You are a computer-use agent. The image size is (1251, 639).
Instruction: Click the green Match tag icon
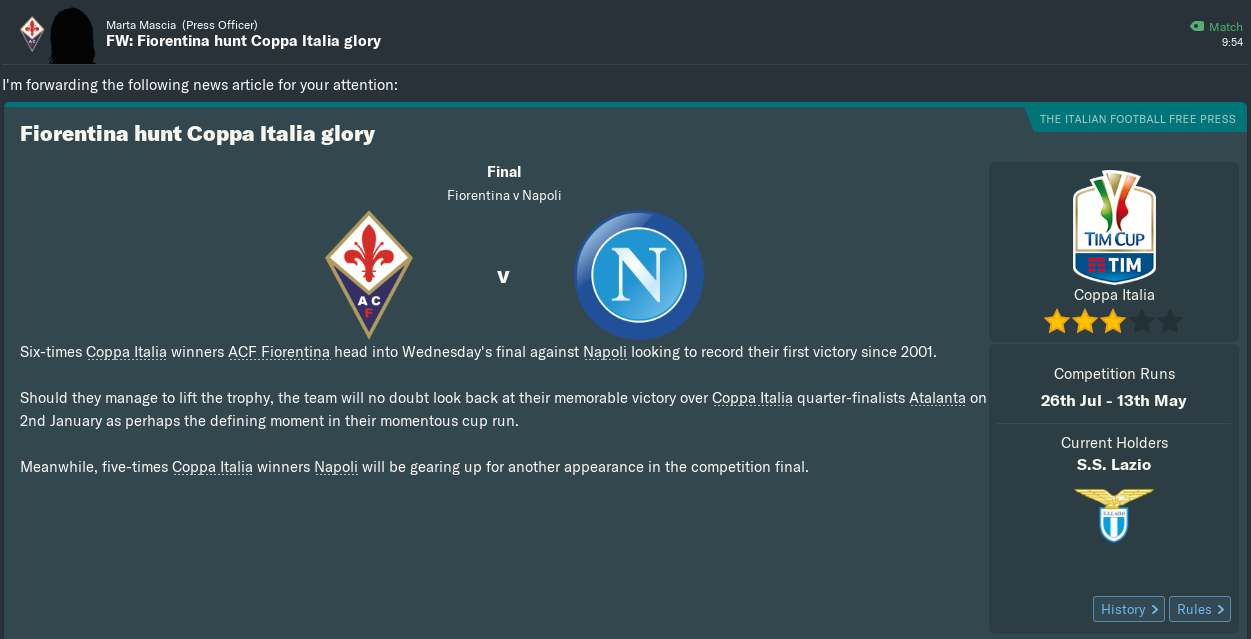(x=1197, y=27)
